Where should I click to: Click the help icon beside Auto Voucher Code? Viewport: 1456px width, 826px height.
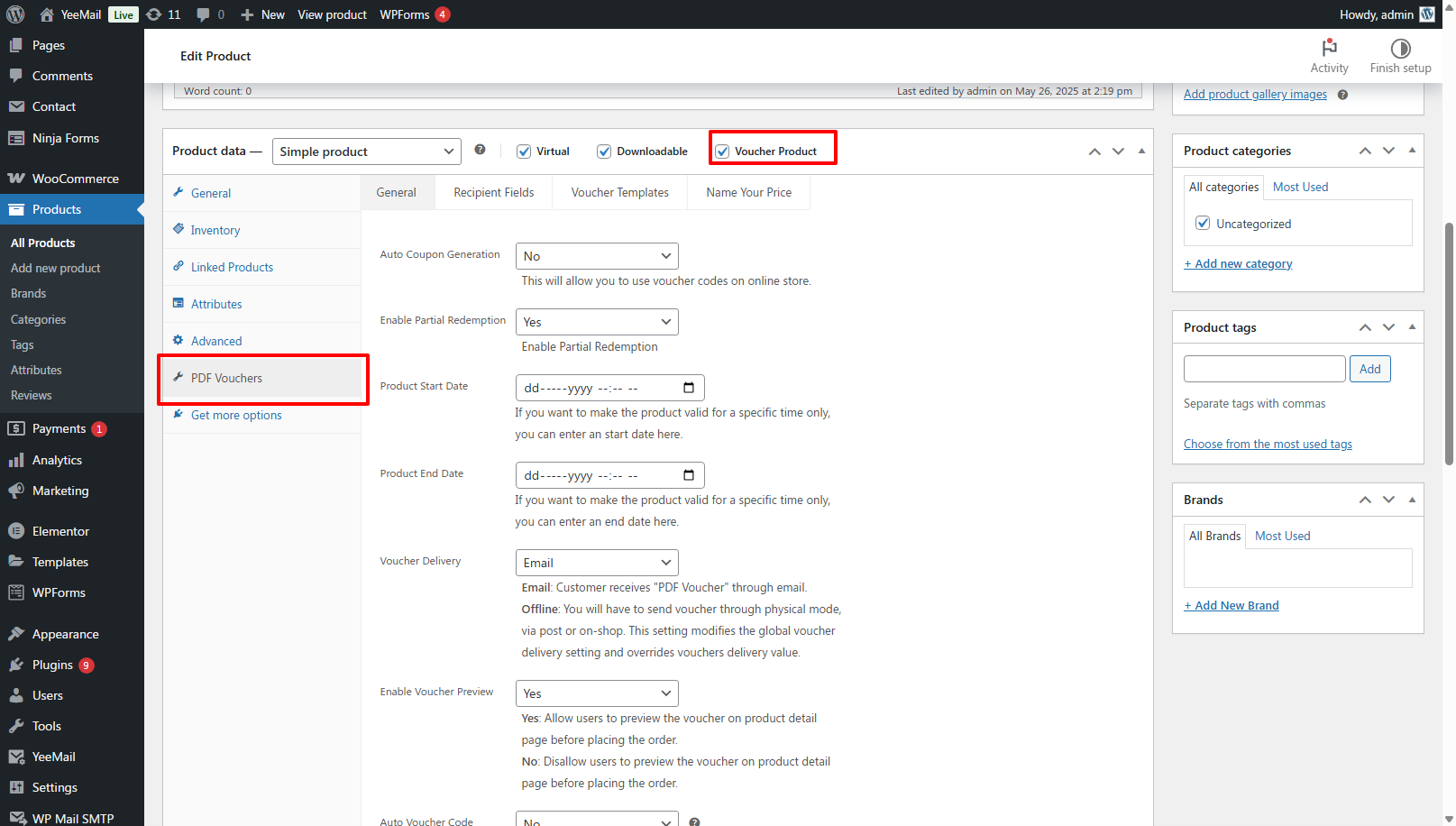tap(694, 821)
